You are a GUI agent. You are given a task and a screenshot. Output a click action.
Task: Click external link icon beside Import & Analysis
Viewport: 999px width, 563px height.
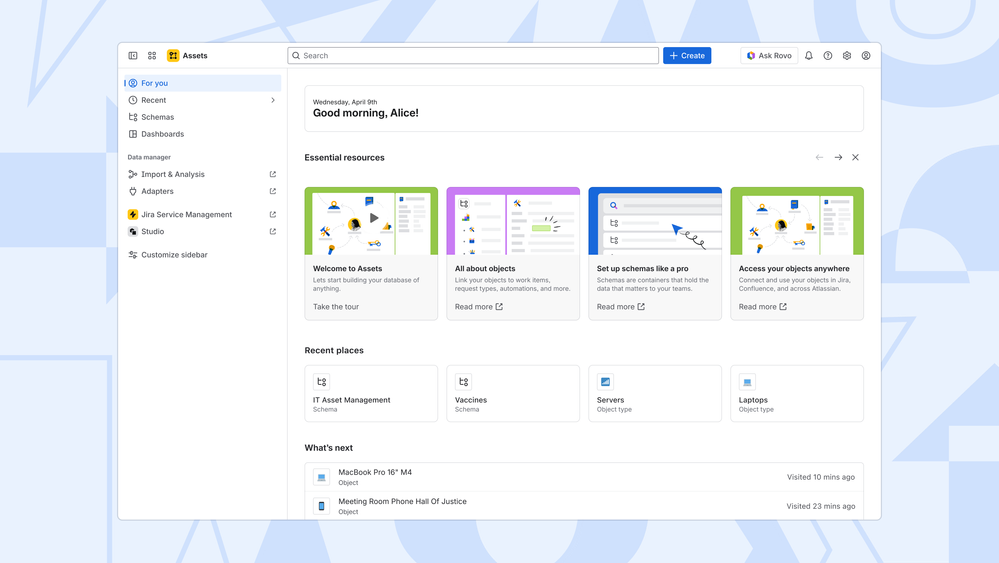pos(273,174)
